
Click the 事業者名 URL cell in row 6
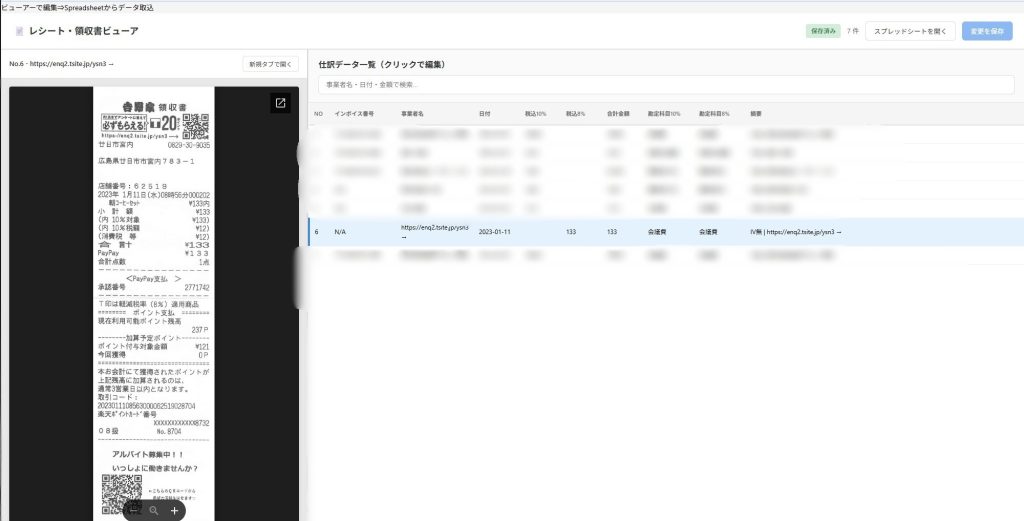coord(434,231)
